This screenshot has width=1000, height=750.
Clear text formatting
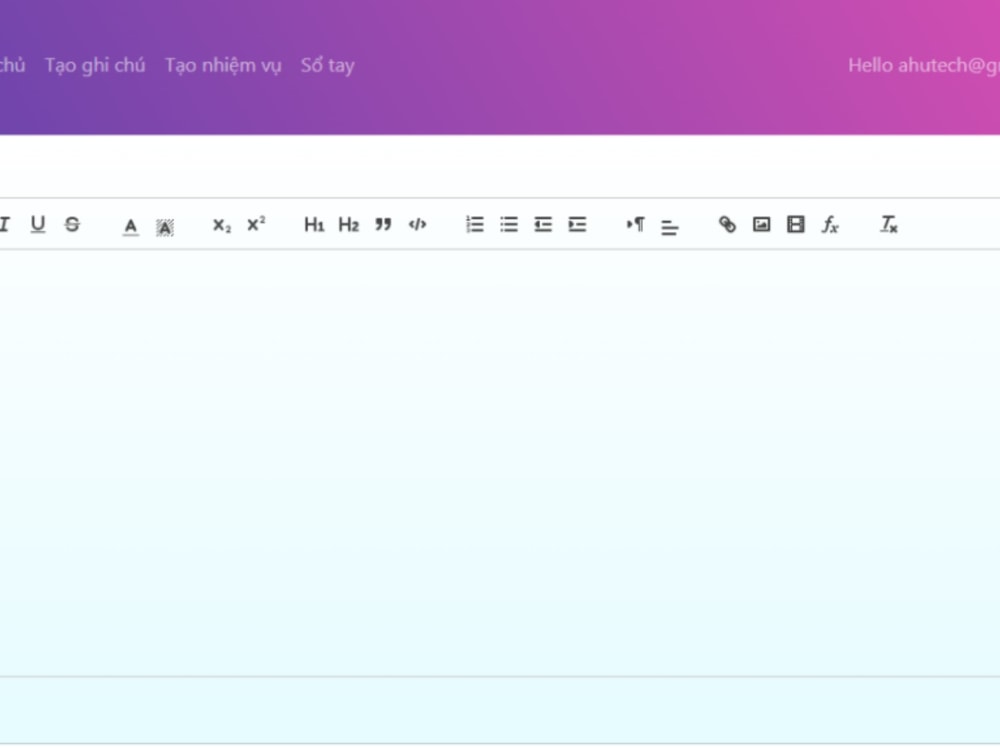click(888, 224)
